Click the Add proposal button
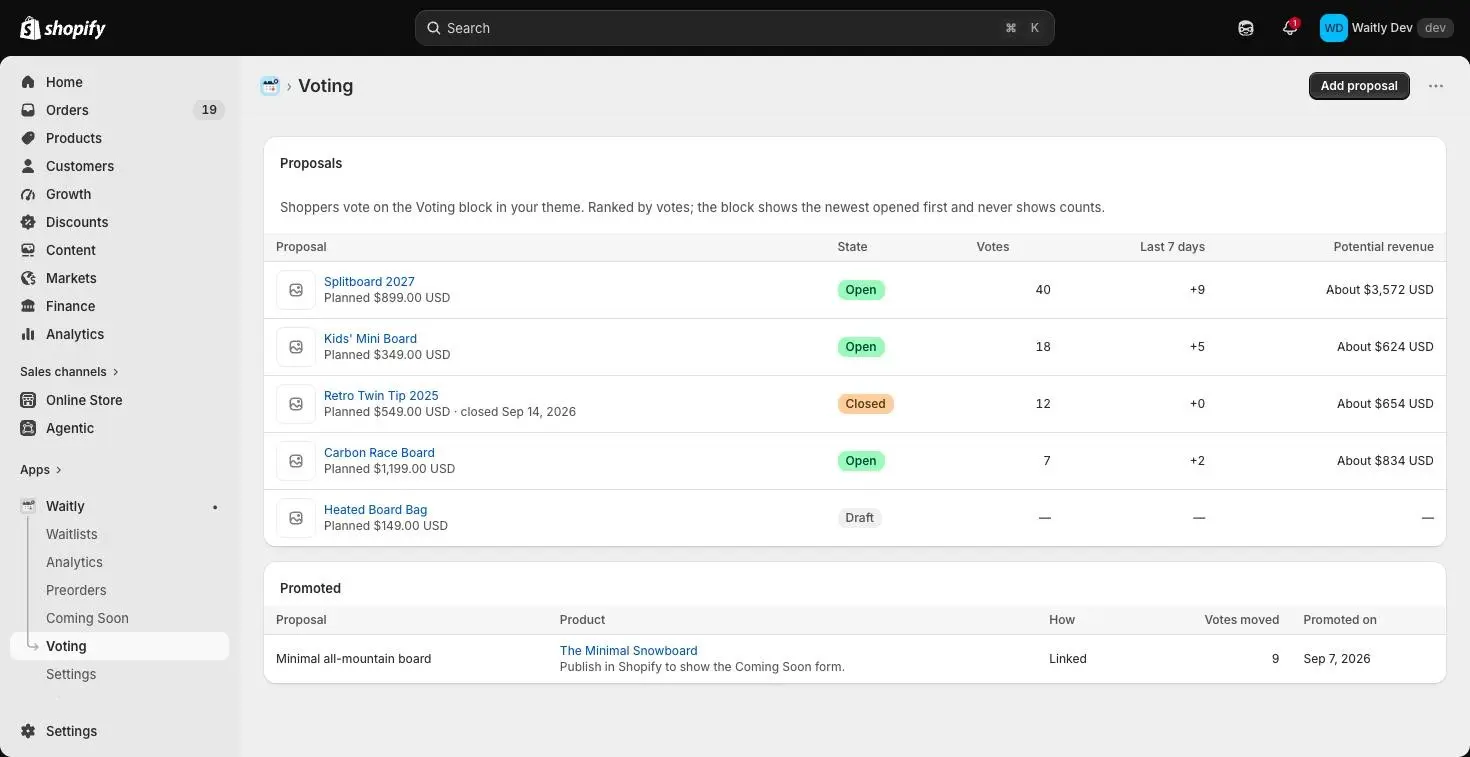 [1359, 86]
